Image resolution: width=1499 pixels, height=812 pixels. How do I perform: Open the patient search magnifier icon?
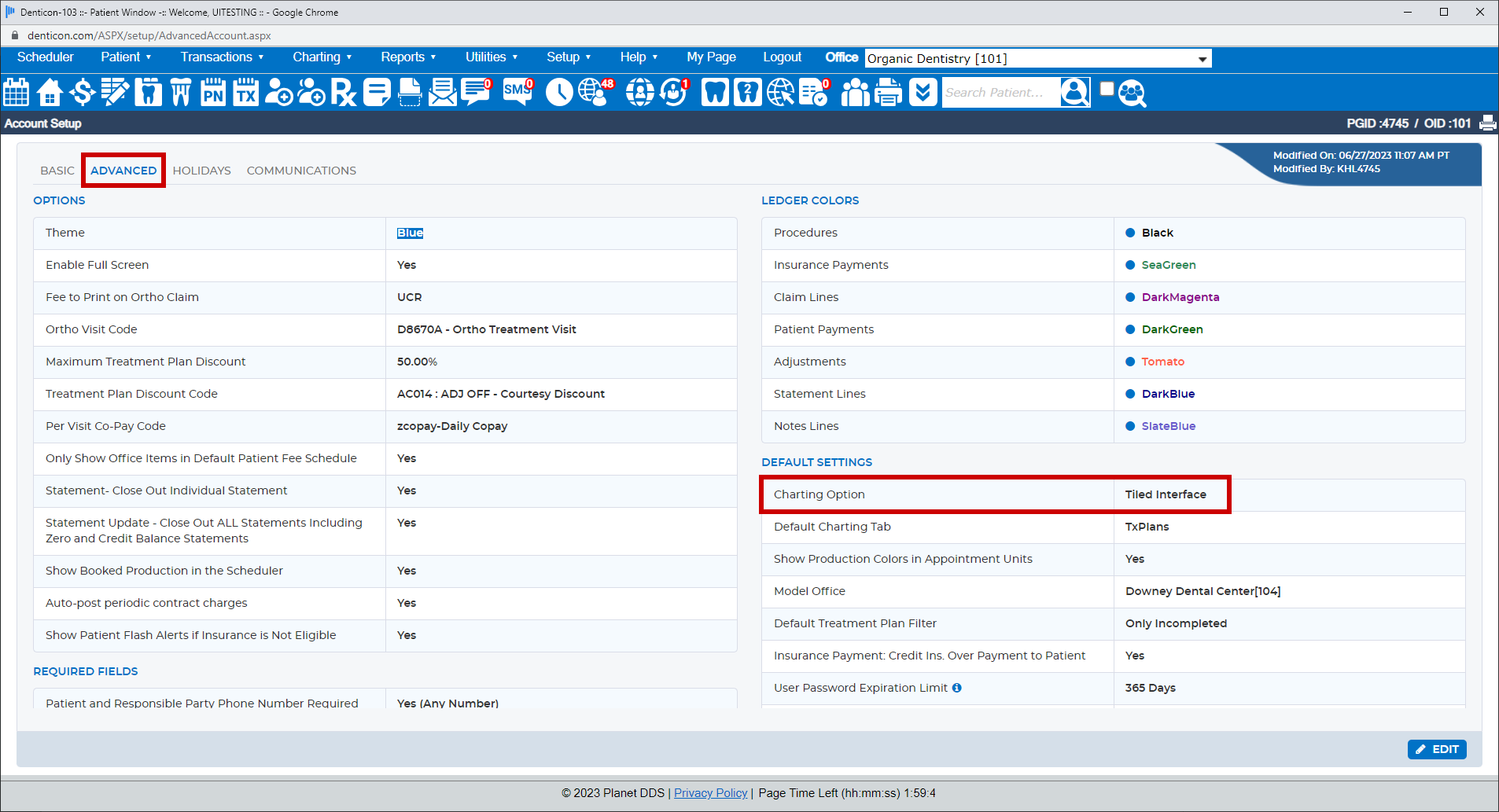[x=1074, y=92]
